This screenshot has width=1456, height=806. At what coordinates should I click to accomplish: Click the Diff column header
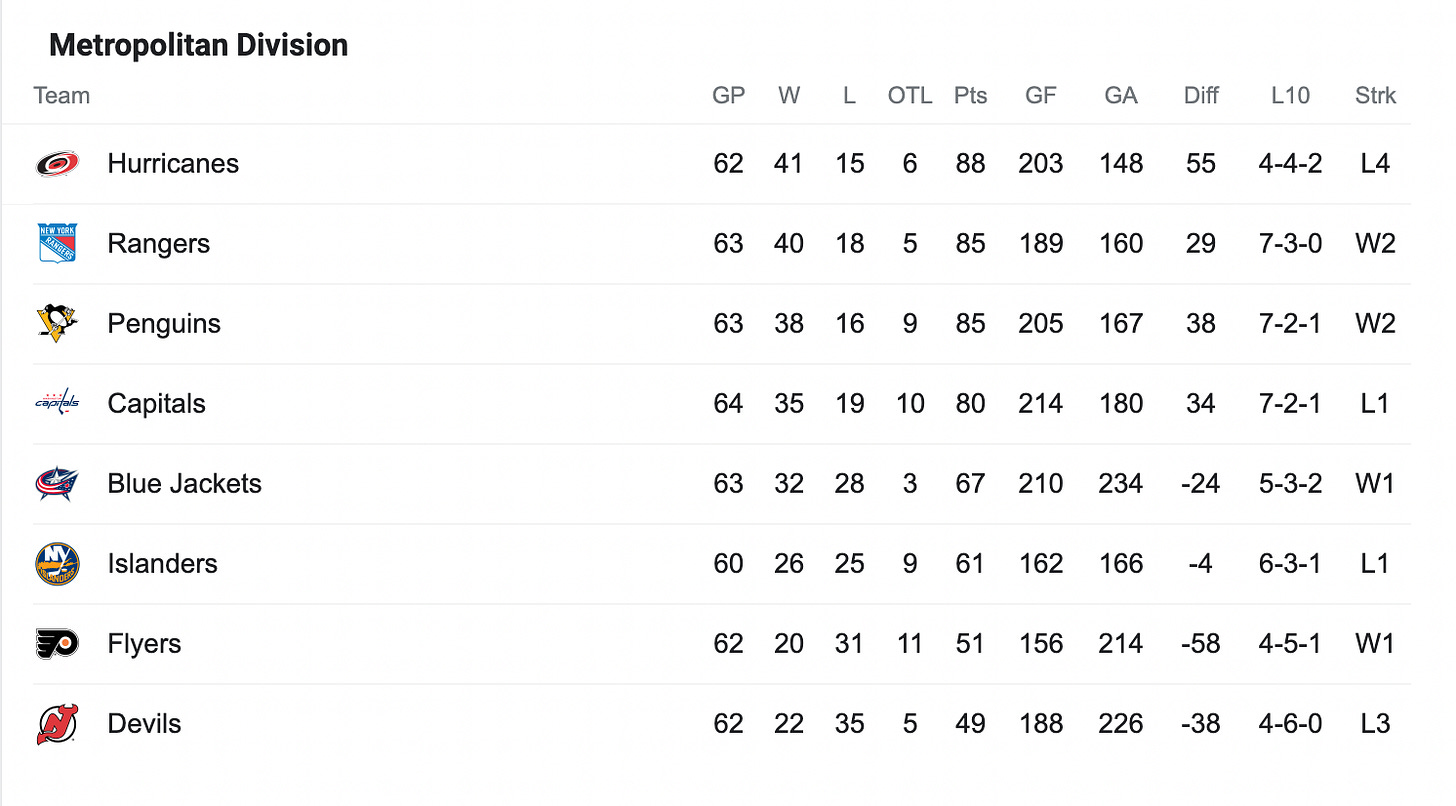tap(1201, 96)
